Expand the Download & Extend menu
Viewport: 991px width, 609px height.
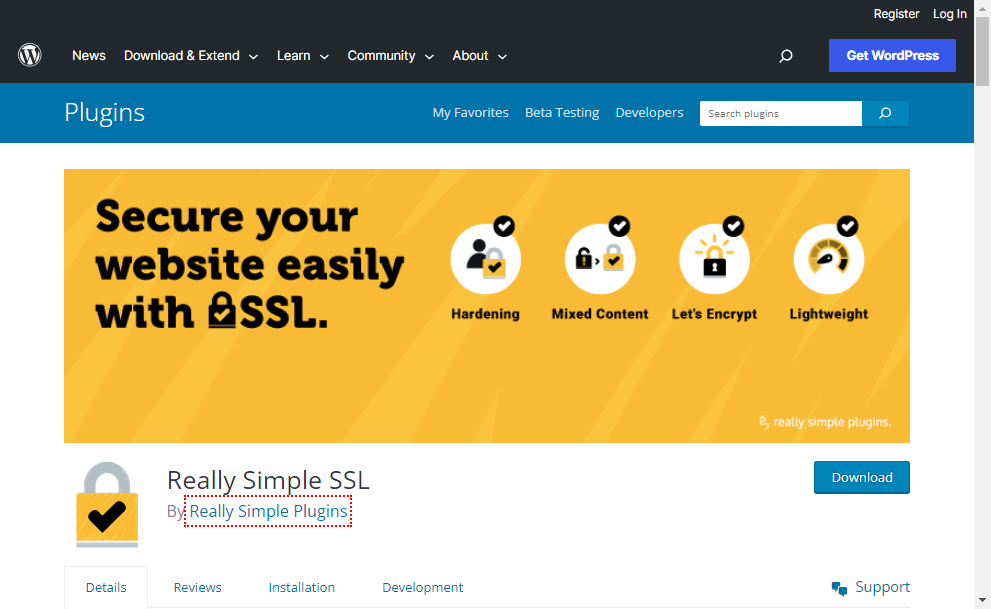[x=191, y=56]
